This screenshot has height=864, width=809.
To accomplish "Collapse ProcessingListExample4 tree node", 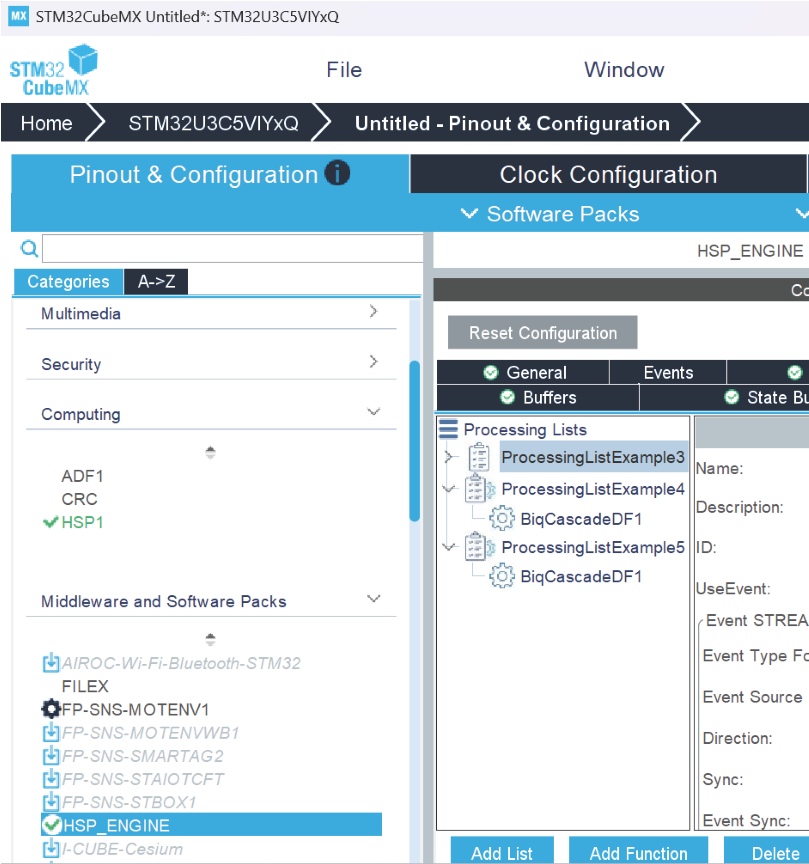I will [x=449, y=488].
